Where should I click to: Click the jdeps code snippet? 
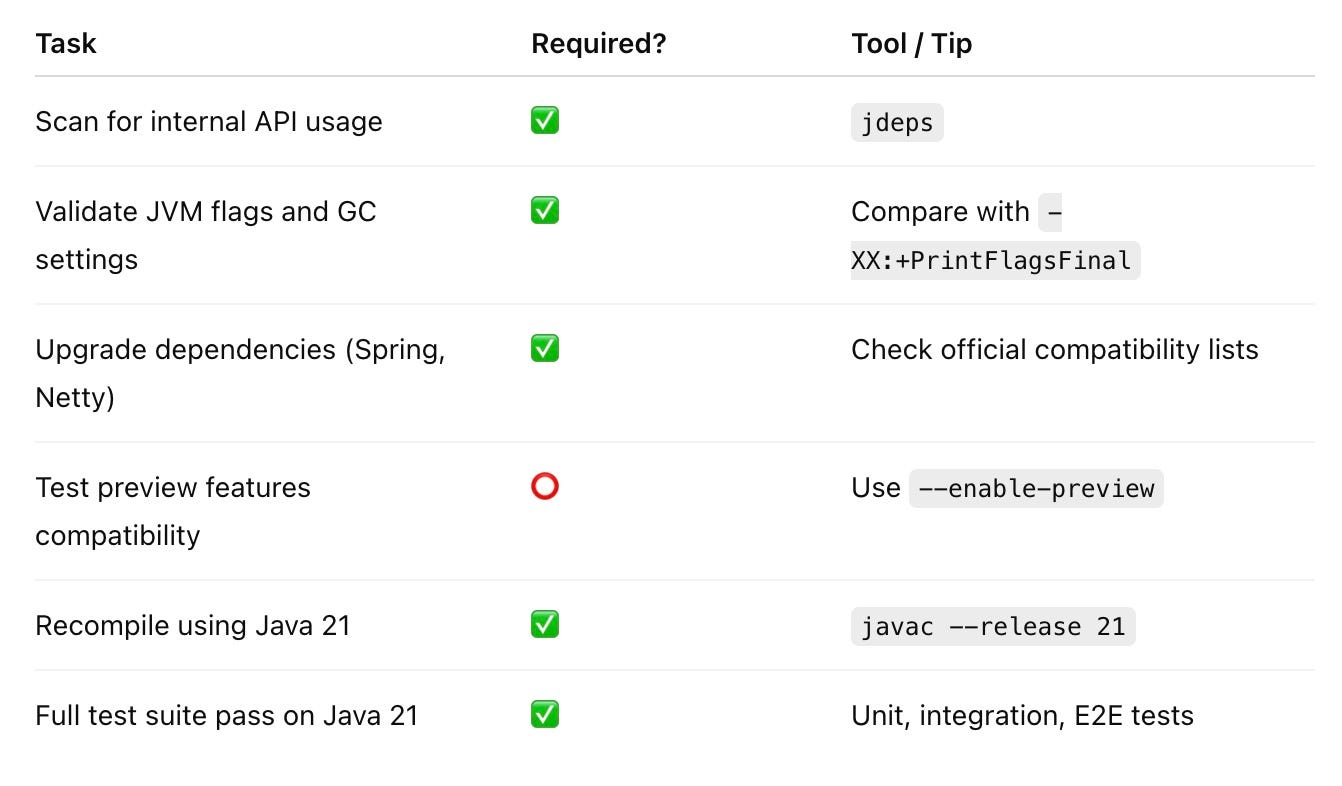(x=897, y=123)
